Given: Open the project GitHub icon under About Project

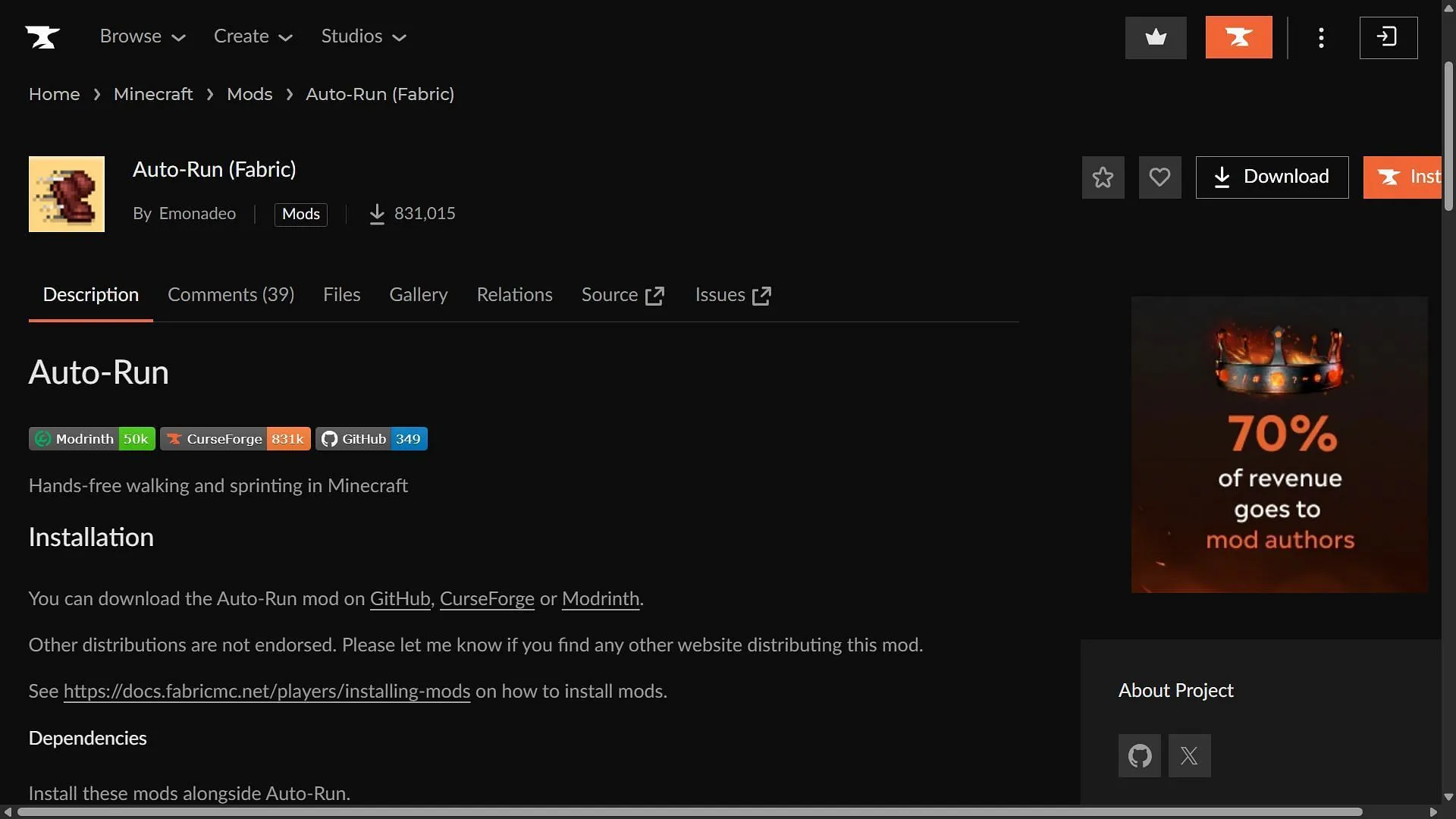Looking at the screenshot, I should (1140, 755).
